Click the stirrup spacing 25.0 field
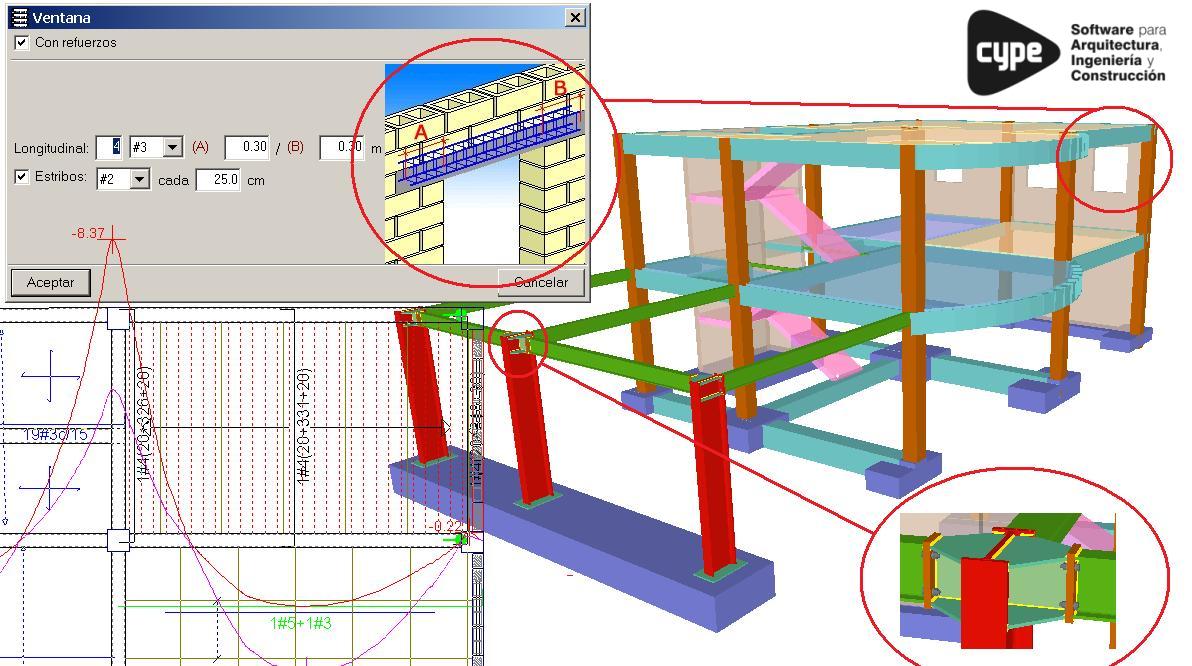The image size is (1192, 666). tap(218, 180)
